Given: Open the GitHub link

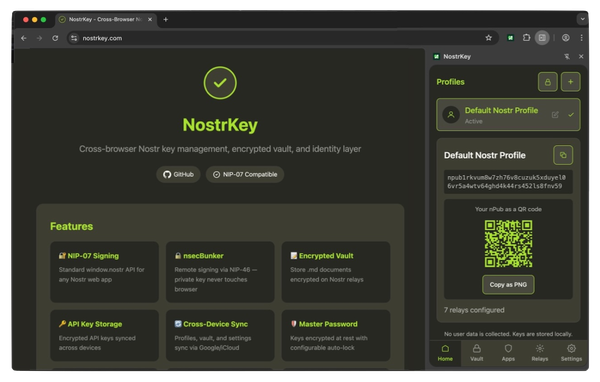Looking at the screenshot, I should [178, 175].
